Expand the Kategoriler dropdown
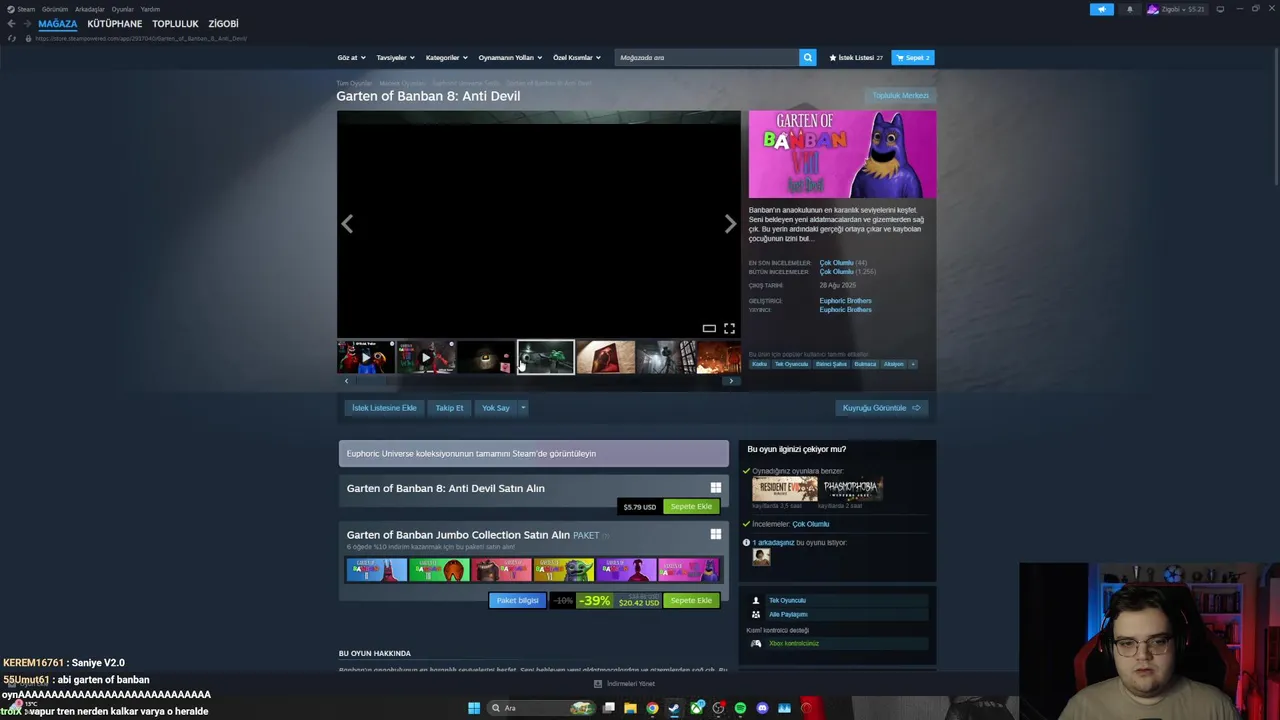1280x720 pixels. (x=446, y=57)
